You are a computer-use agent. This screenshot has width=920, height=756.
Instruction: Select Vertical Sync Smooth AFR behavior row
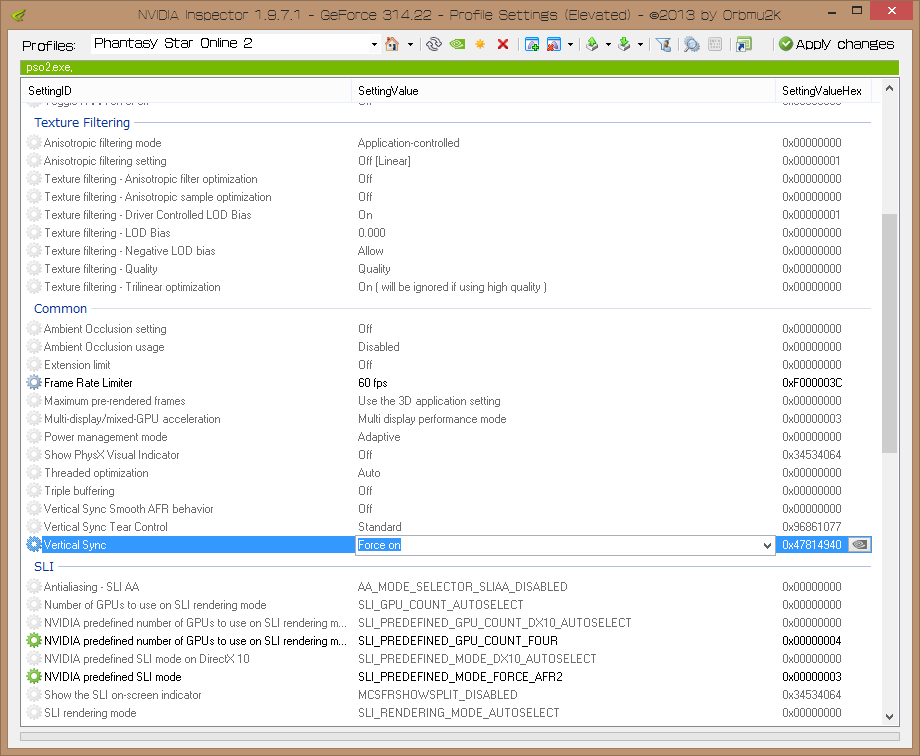[449, 509]
